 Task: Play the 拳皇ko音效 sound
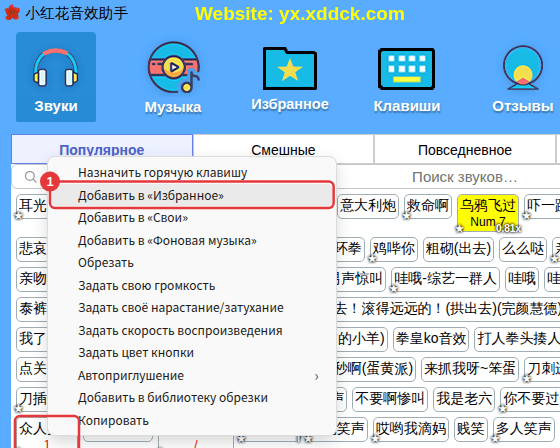431,338
